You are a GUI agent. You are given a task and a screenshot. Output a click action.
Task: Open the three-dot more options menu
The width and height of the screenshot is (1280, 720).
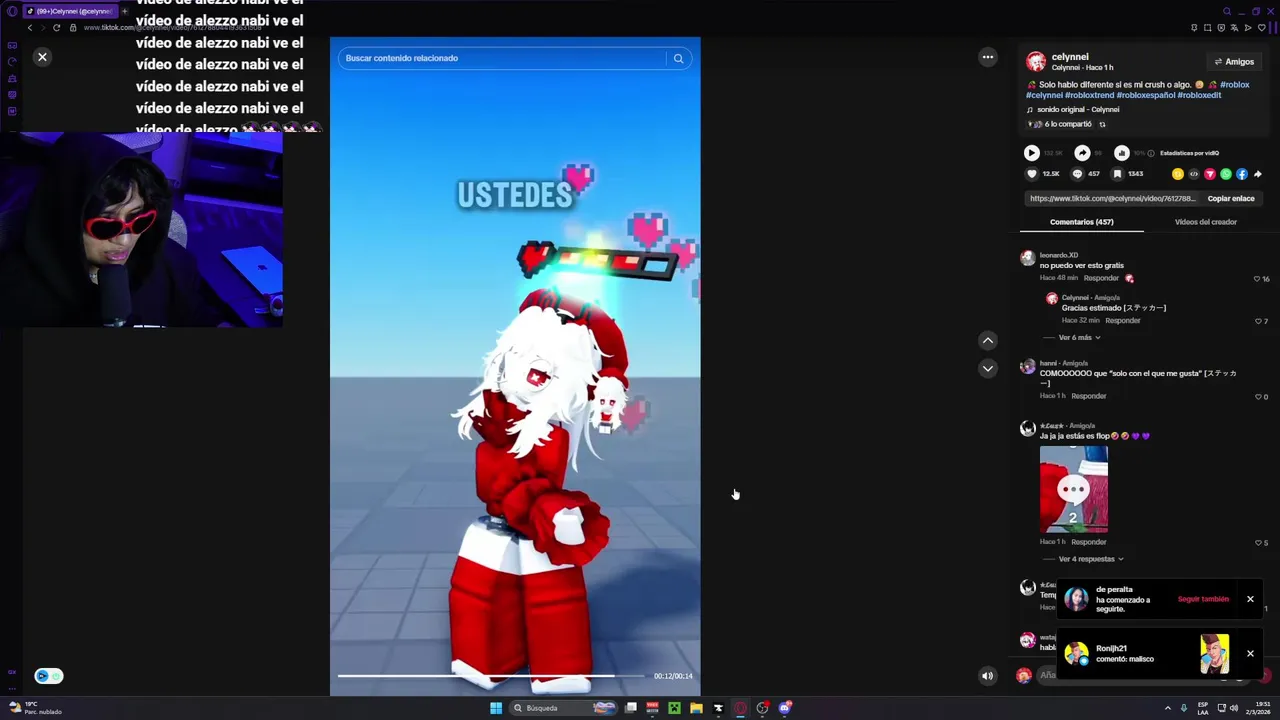(987, 57)
